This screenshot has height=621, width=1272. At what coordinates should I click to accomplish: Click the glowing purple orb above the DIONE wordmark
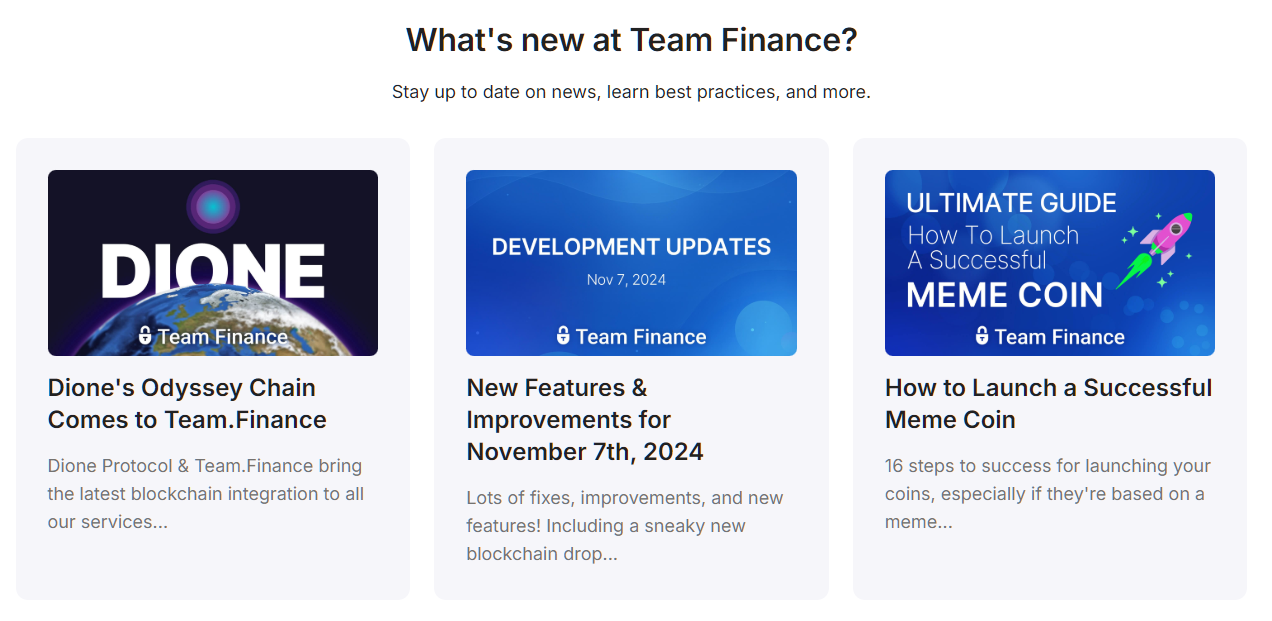click(213, 209)
